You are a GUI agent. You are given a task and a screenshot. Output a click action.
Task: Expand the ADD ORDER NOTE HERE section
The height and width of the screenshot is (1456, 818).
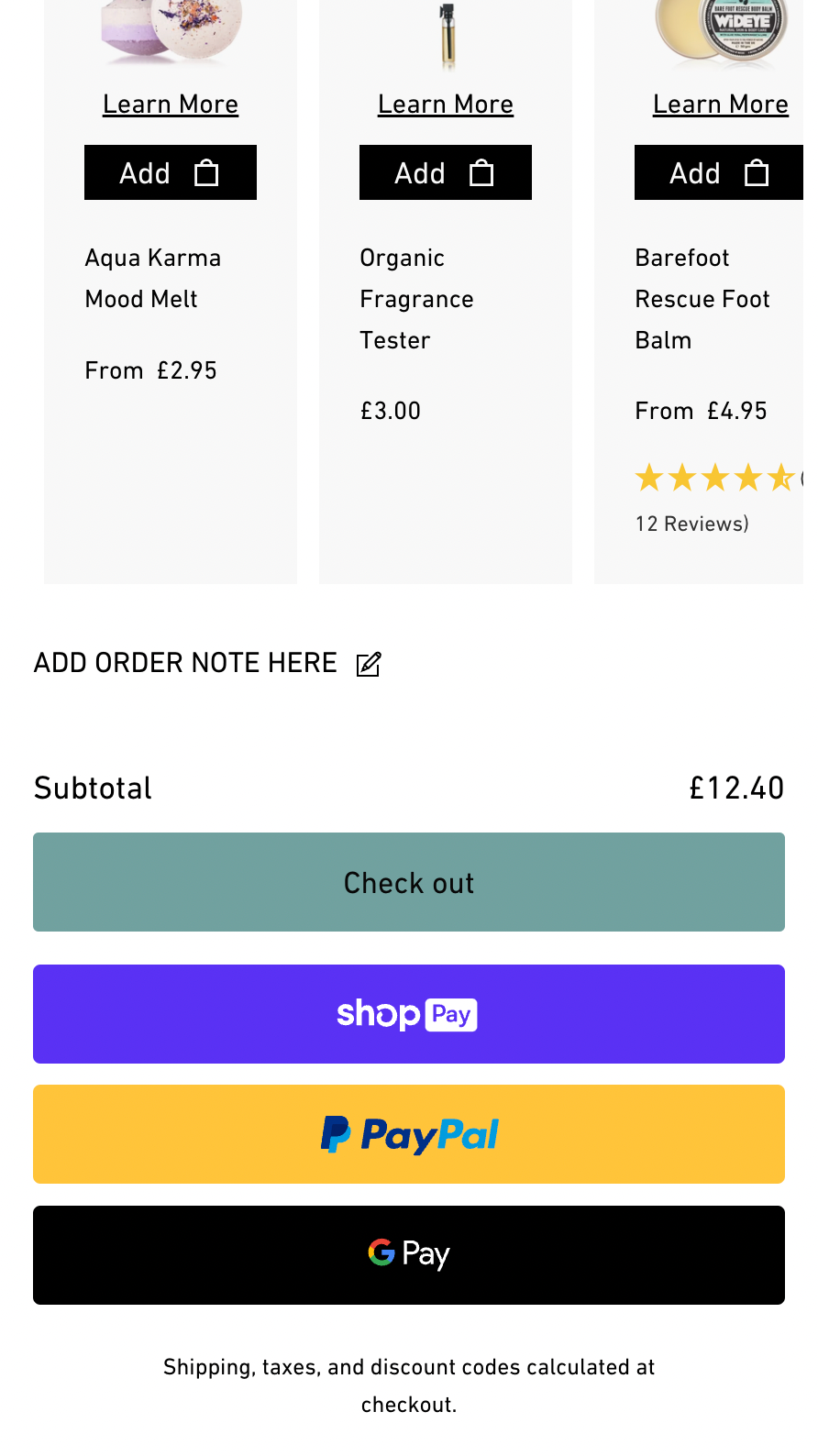[185, 663]
